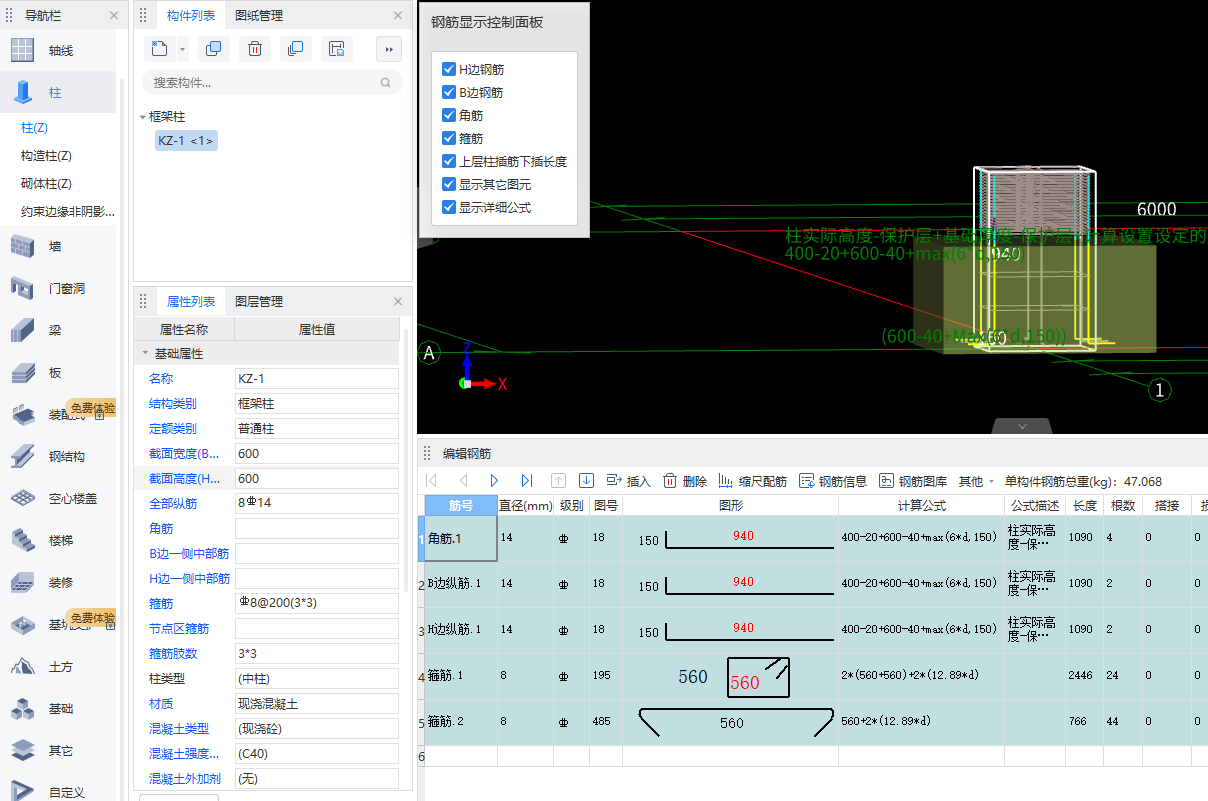Select the 属性列表 tab
The width and height of the screenshot is (1208, 801).
(191, 301)
